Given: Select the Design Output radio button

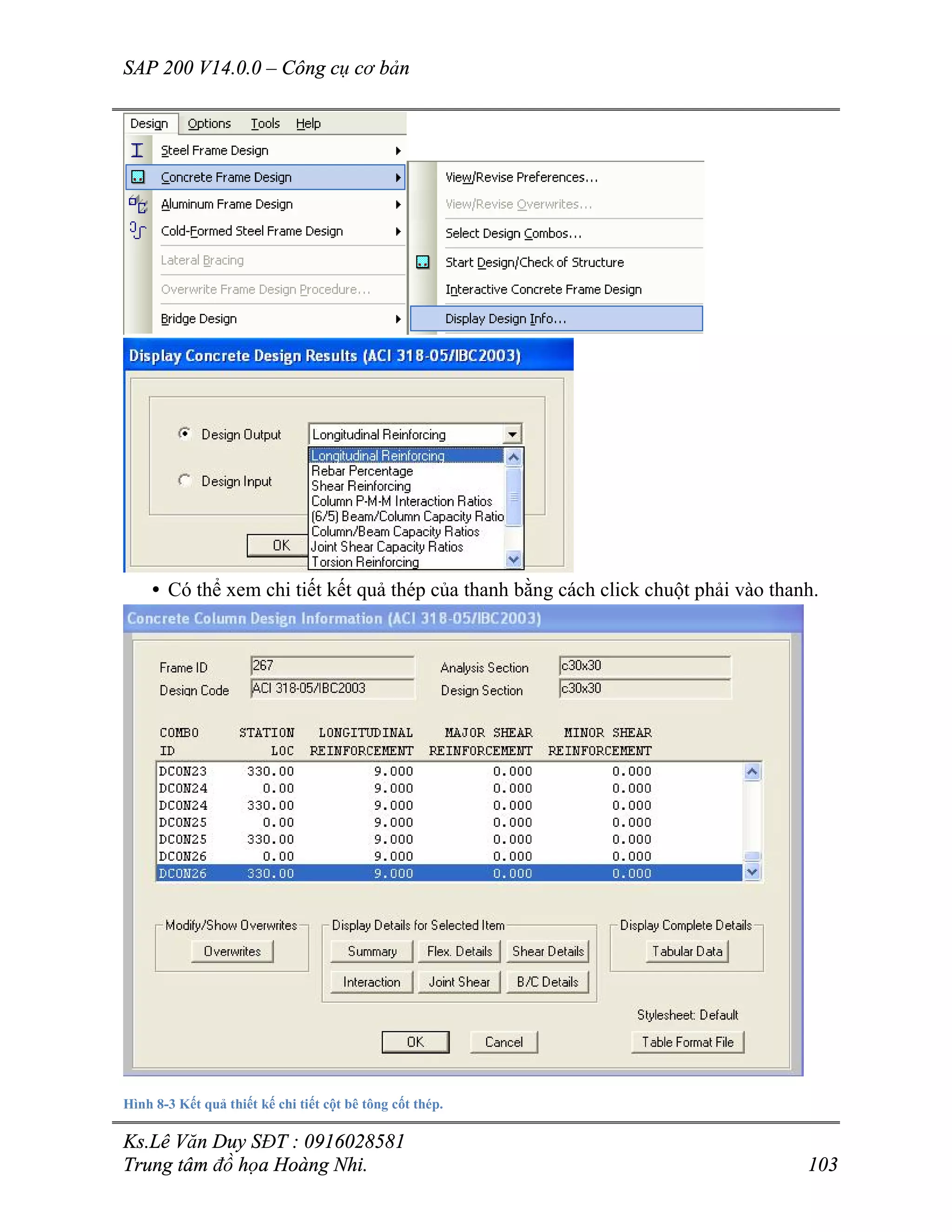Looking at the screenshot, I should click(x=184, y=433).
